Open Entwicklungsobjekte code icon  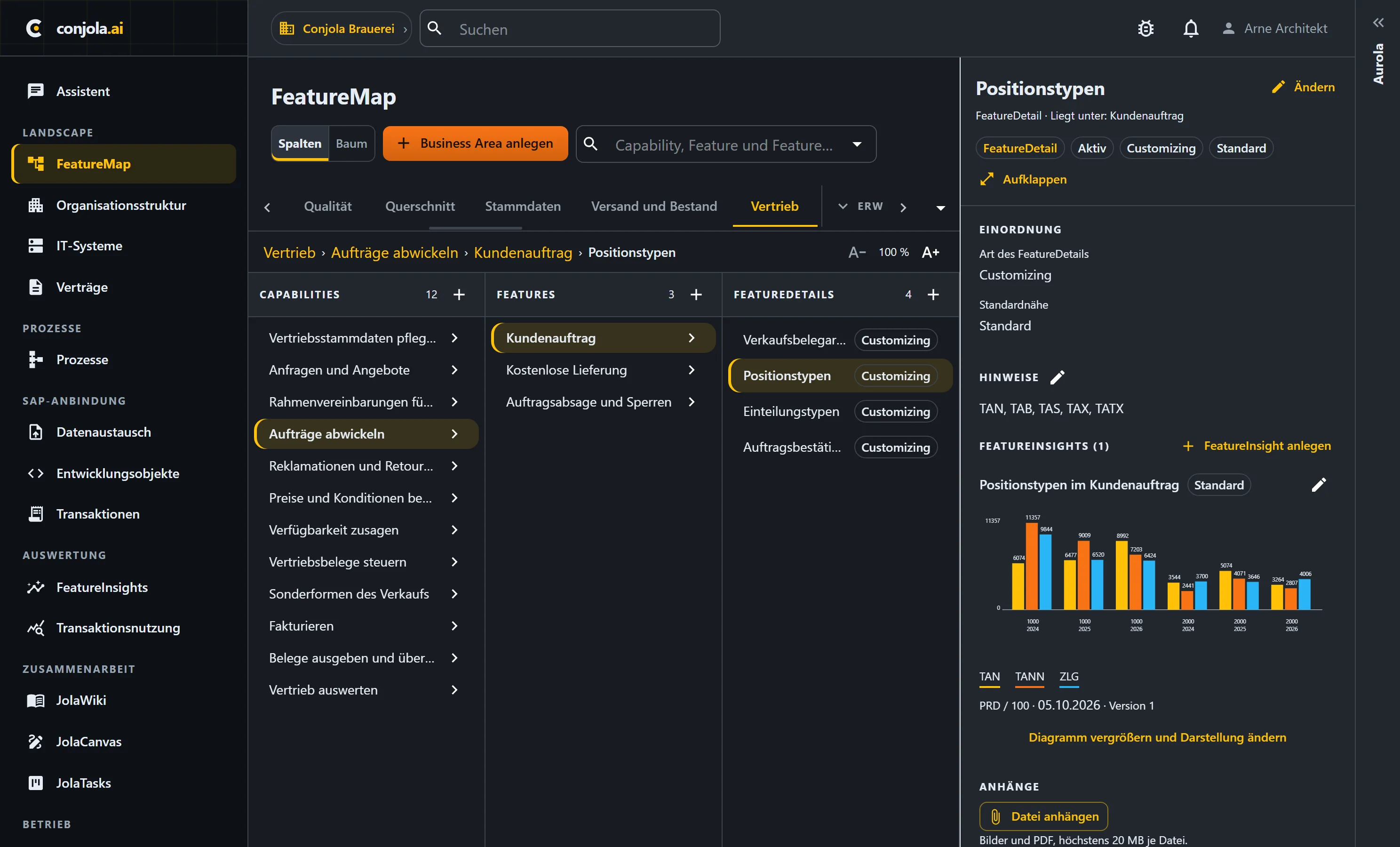[36, 473]
